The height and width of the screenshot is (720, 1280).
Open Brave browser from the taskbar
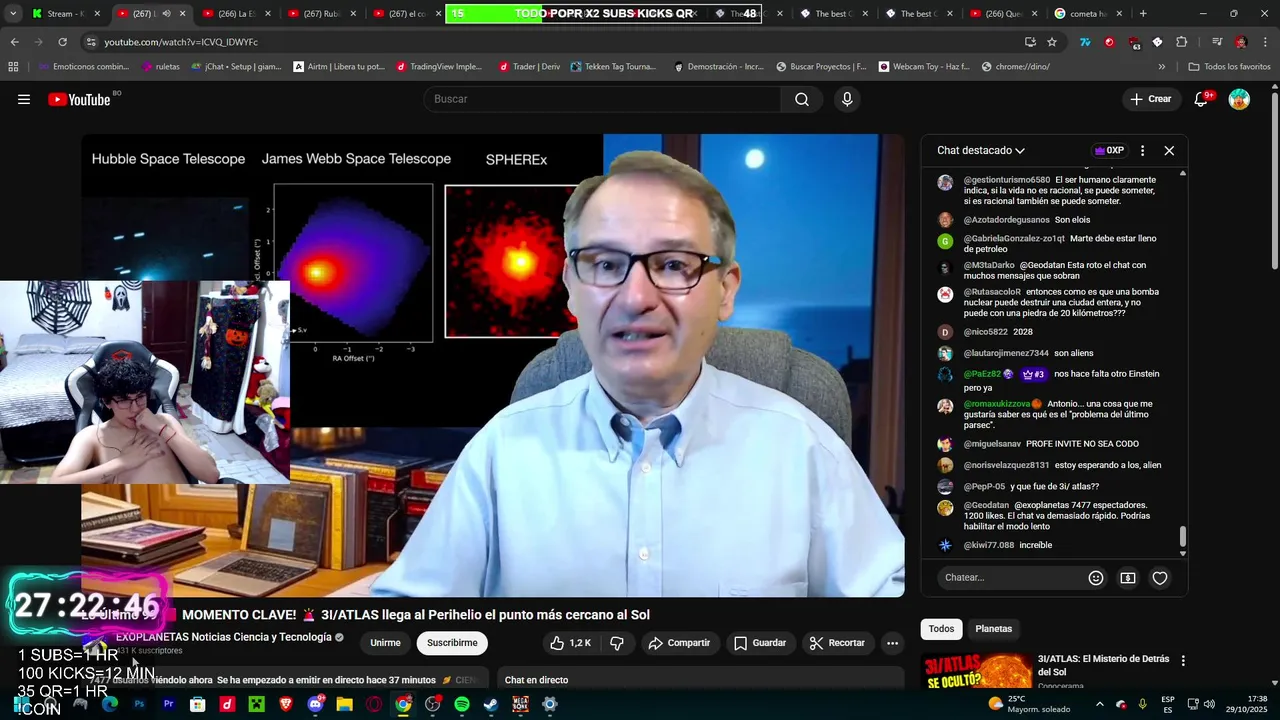tap(286, 704)
